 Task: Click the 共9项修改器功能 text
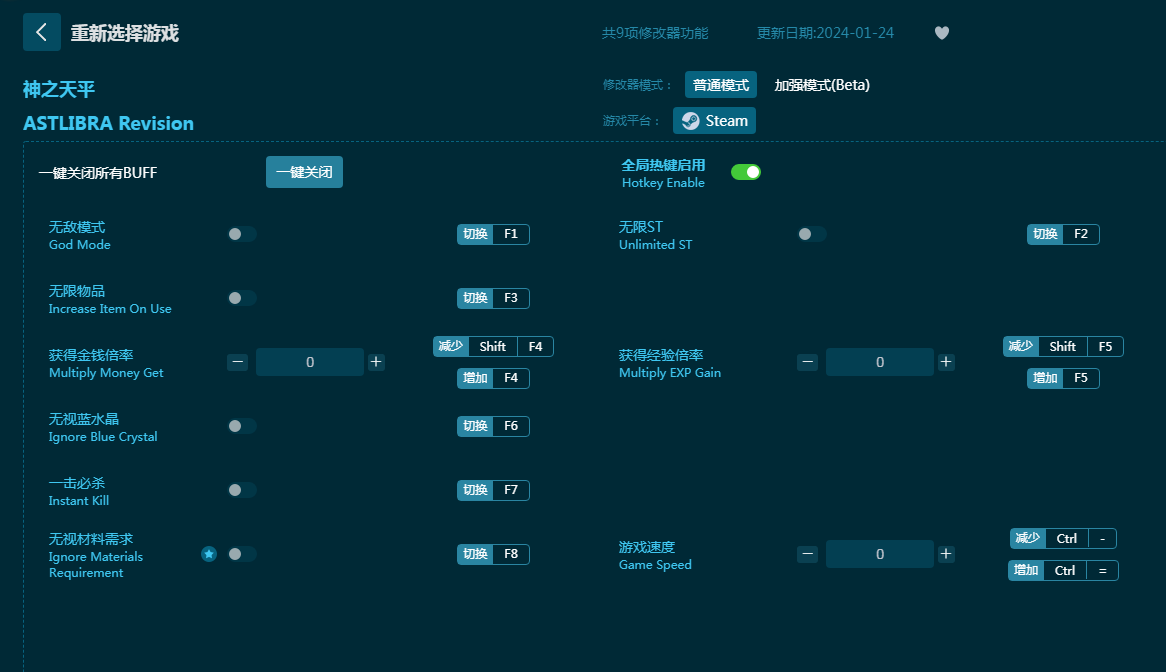click(x=654, y=33)
